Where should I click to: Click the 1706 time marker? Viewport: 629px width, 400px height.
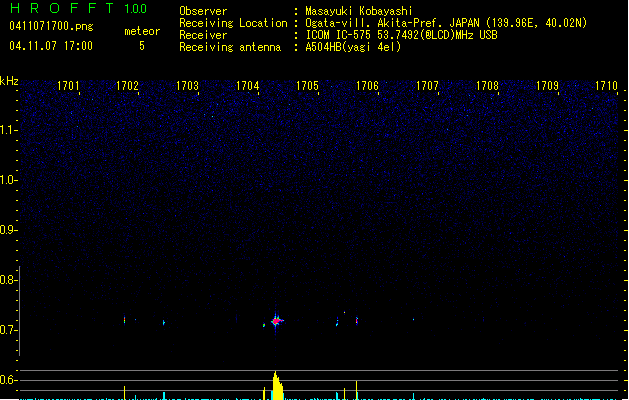pyautogui.click(x=367, y=86)
